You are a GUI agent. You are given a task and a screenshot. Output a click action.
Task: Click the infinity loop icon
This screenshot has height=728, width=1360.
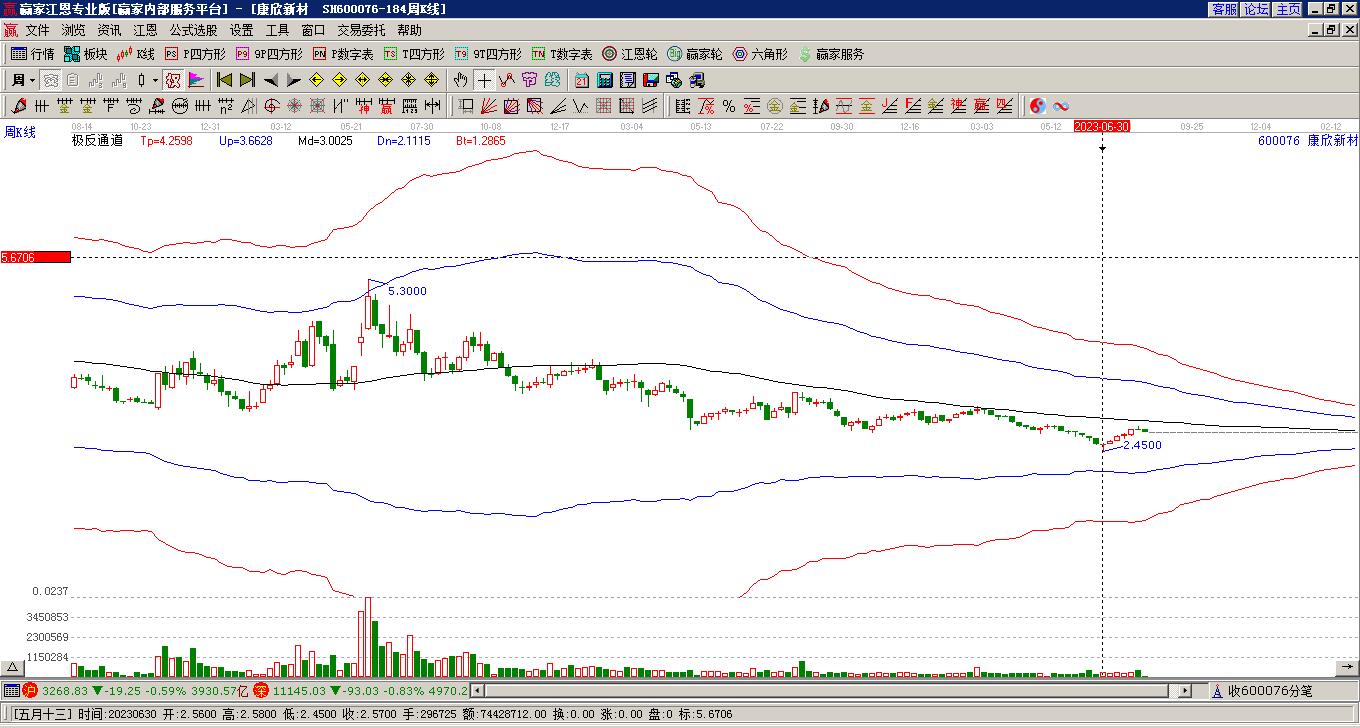[1061, 106]
